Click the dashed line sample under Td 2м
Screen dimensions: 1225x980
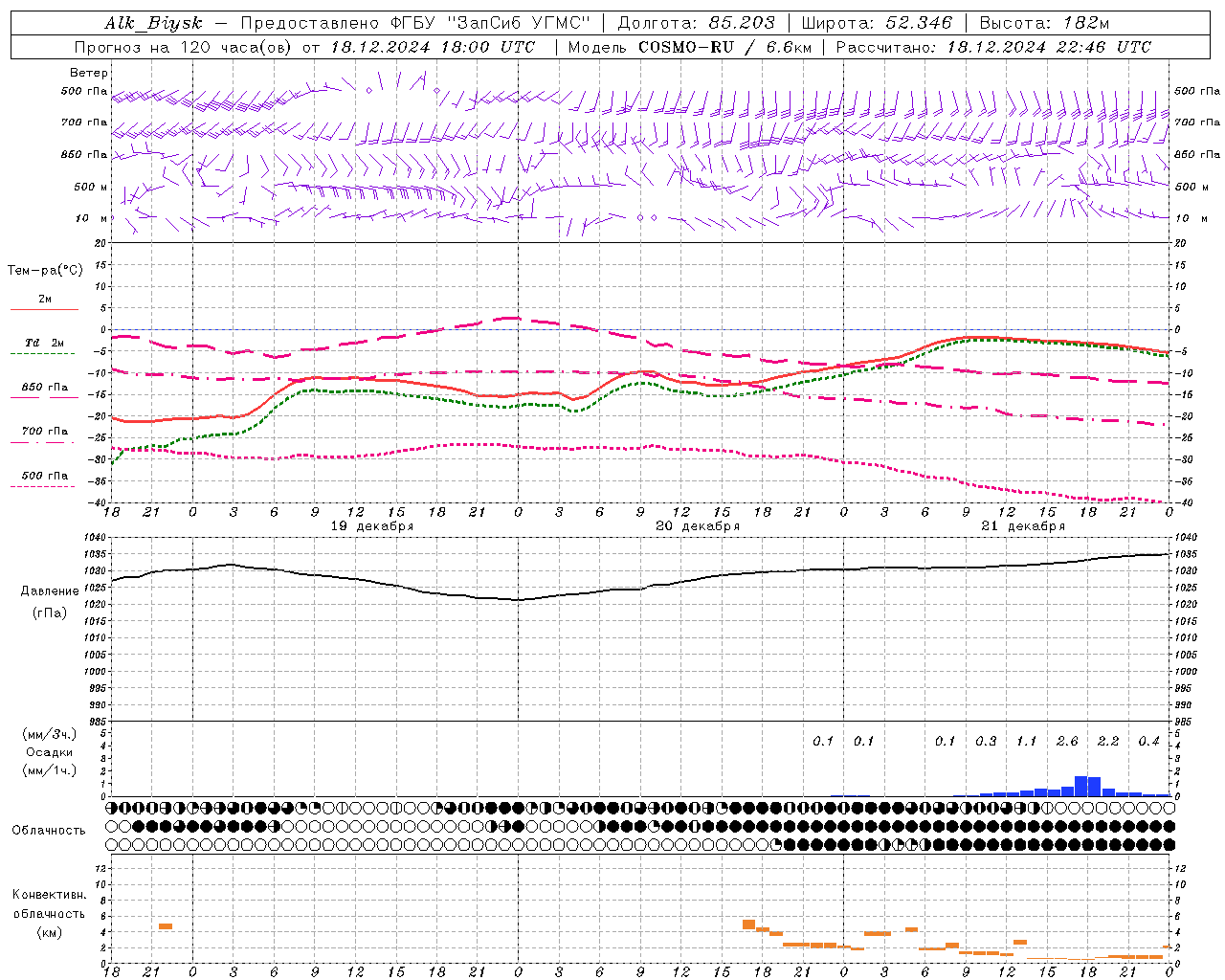coord(43,354)
